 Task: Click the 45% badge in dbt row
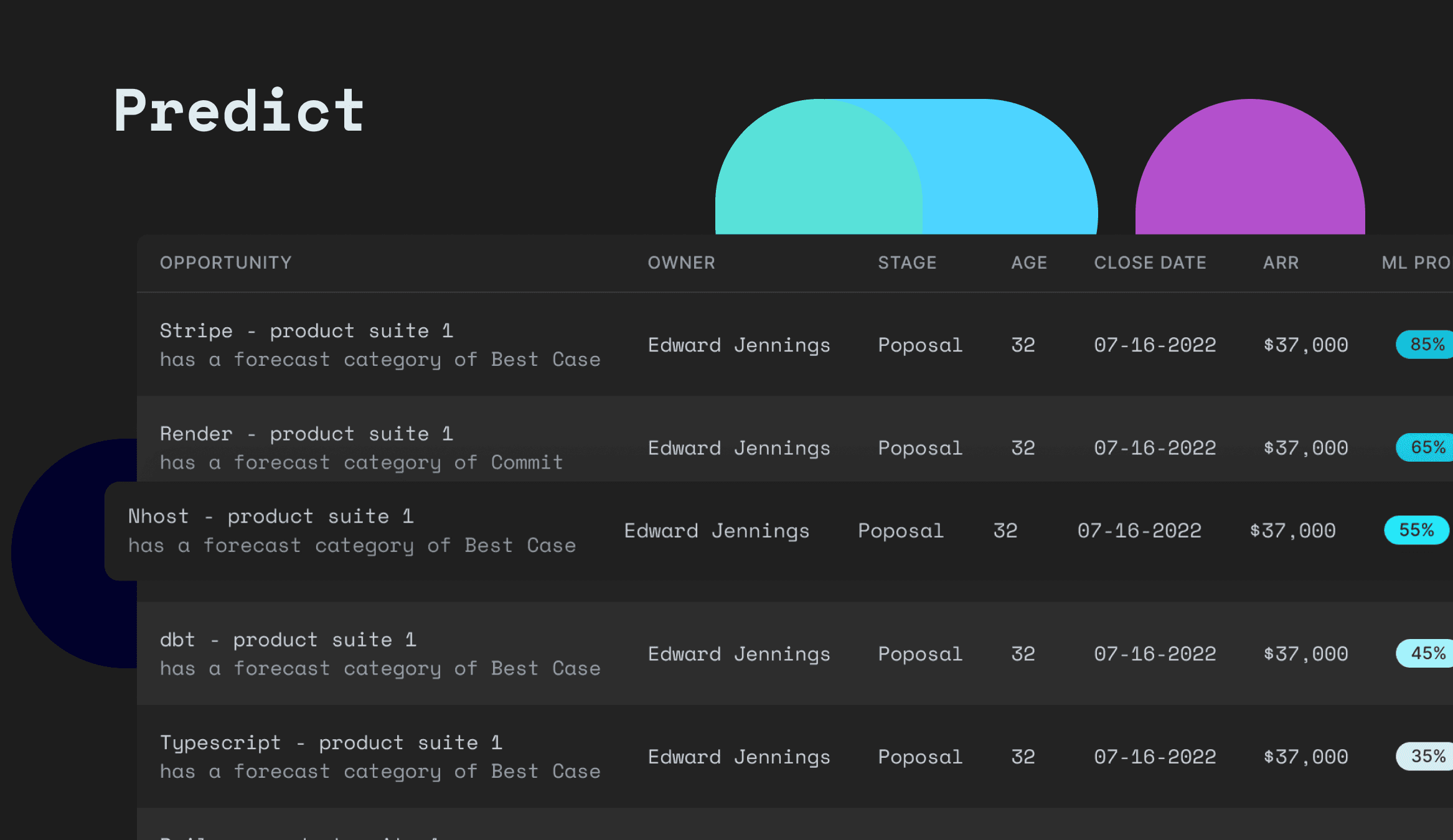[1424, 653]
